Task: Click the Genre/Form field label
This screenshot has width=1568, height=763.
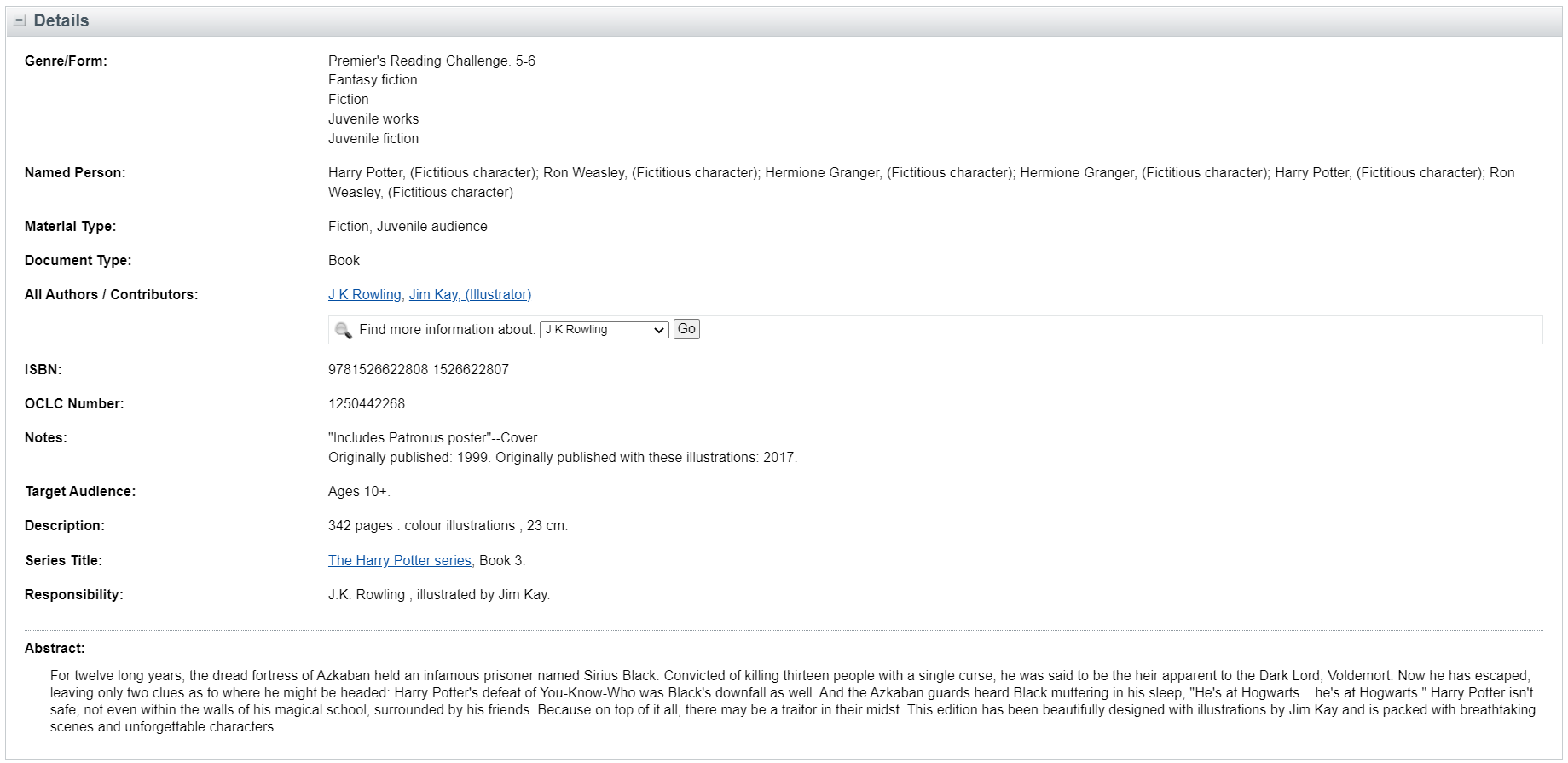Action: pyautogui.click(x=66, y=61)
